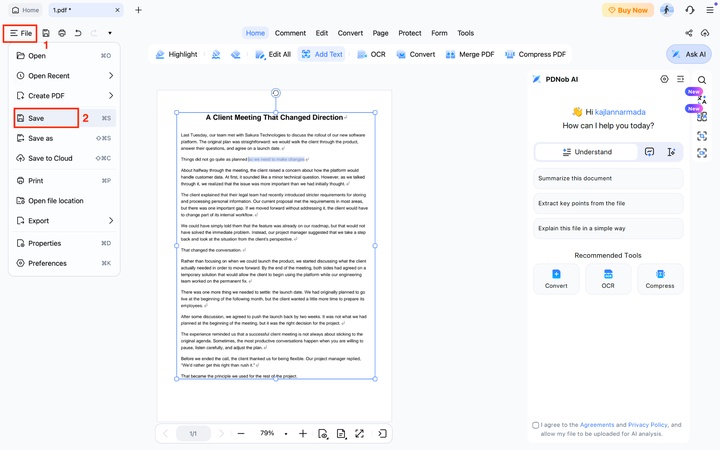Click the chat bubble mode icon
Image resolution: width=720 pixels, height=450 pixels.
(x=649, y=152)
